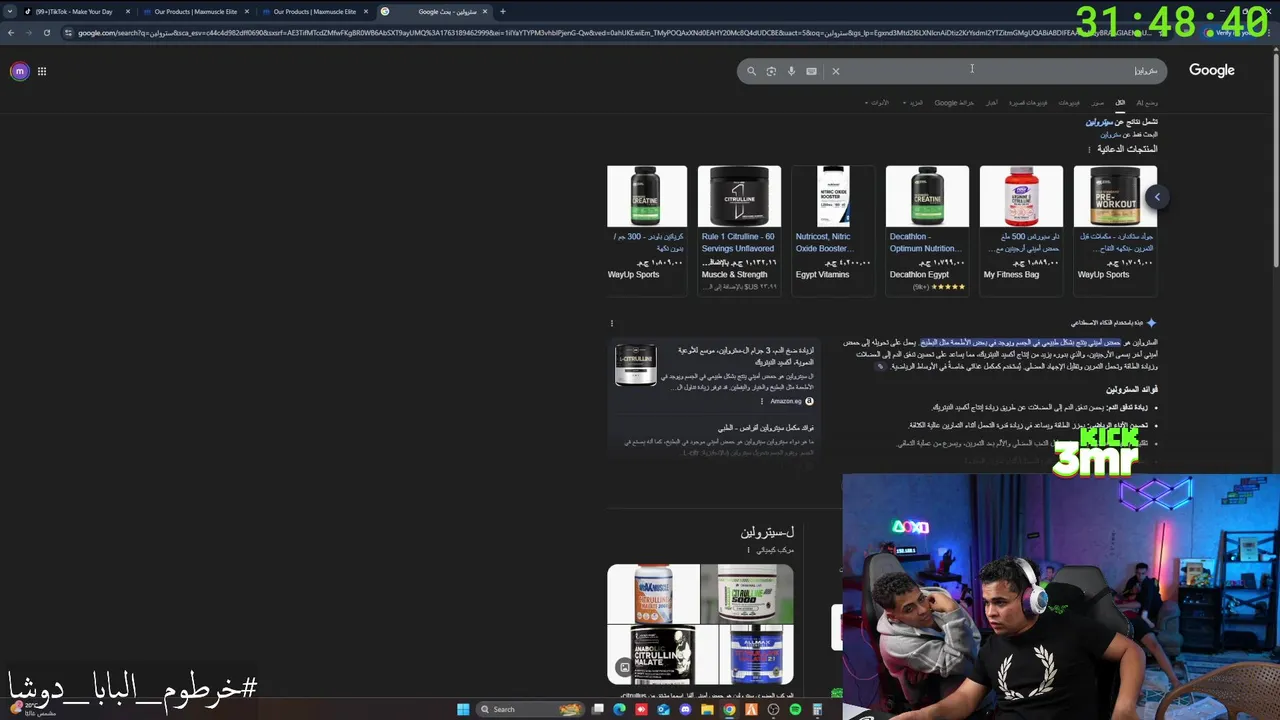The height and width of the screenshot is (720, 1280).
Task: View site information icon beside the URL
Action: point(68,32)
